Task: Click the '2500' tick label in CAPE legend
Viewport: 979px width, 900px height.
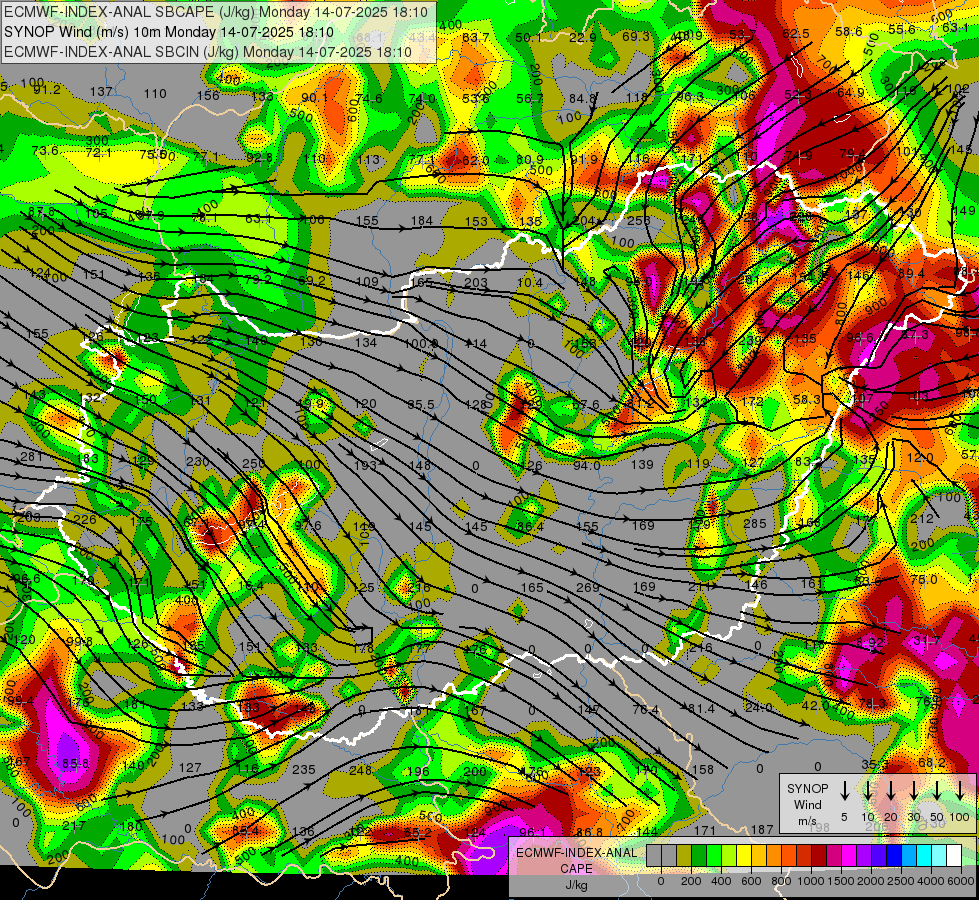Action: (901, 881)
